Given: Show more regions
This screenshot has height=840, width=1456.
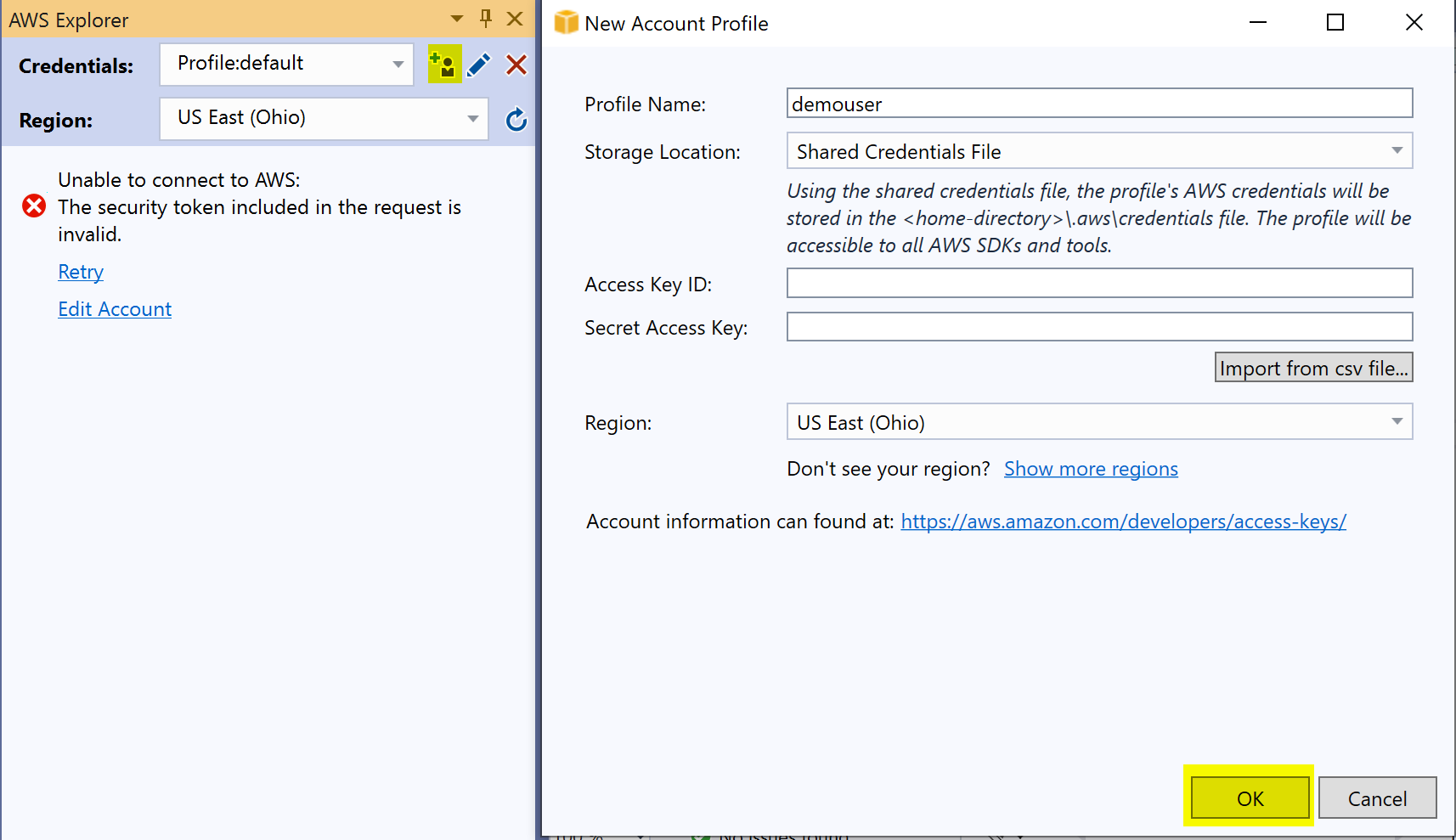Looking at the screenshot, I should pos(1091,468).
